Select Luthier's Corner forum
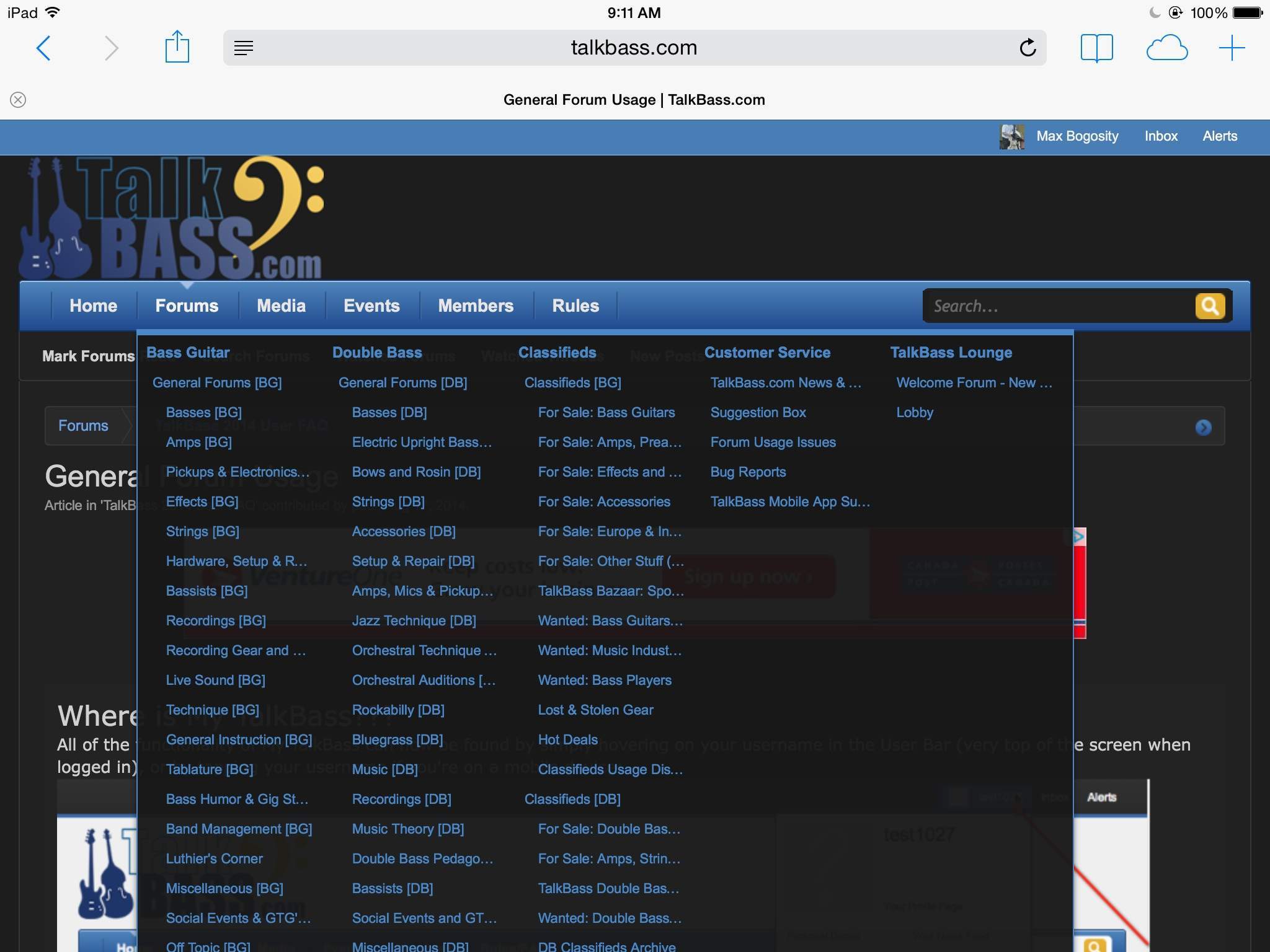Image resolution: width=1270 pixels, height=952 pixels. point(215,859)
